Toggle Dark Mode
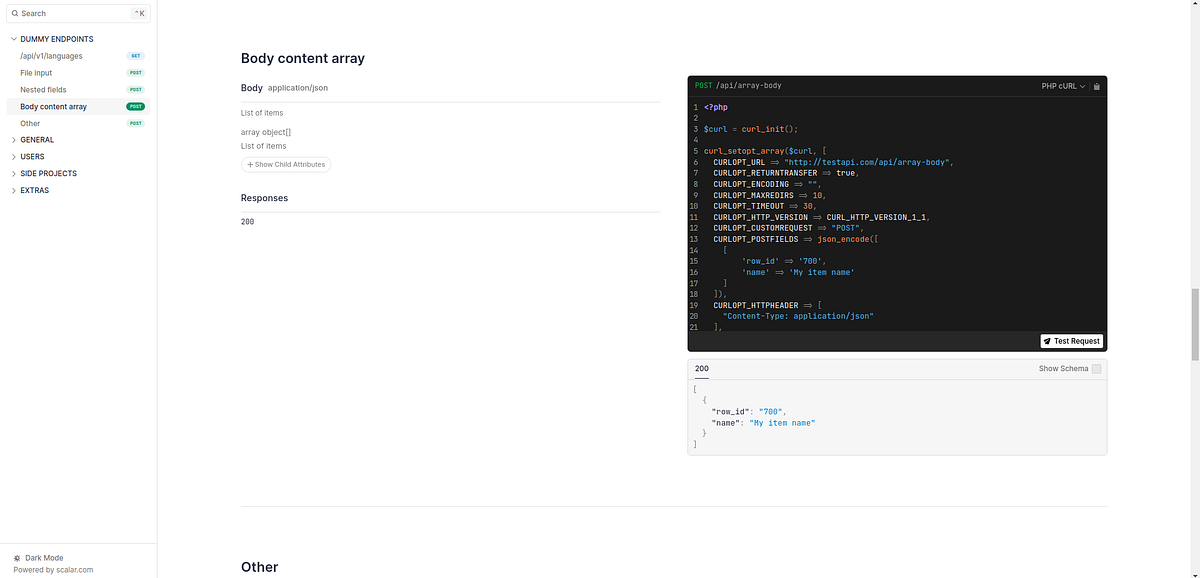The height and width of the screenshot is (578, 1200). pos(38,558)
